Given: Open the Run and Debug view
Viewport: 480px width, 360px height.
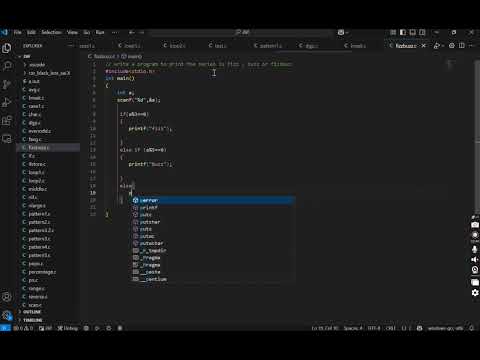Looking at the screenshot, I should (x=7, y=102).
